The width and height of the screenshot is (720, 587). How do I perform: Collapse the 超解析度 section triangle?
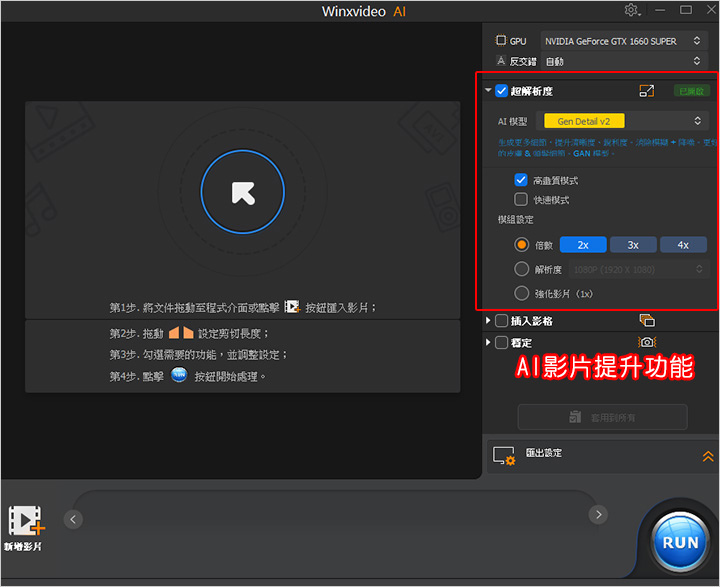[x=488, y=90]
